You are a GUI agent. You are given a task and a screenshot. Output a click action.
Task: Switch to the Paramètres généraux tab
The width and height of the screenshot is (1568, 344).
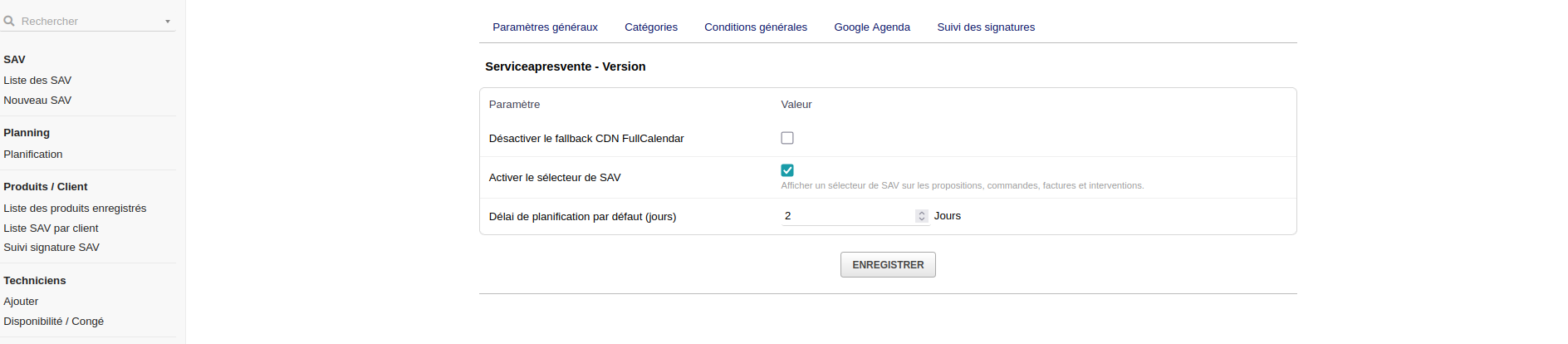coord(545,27)
